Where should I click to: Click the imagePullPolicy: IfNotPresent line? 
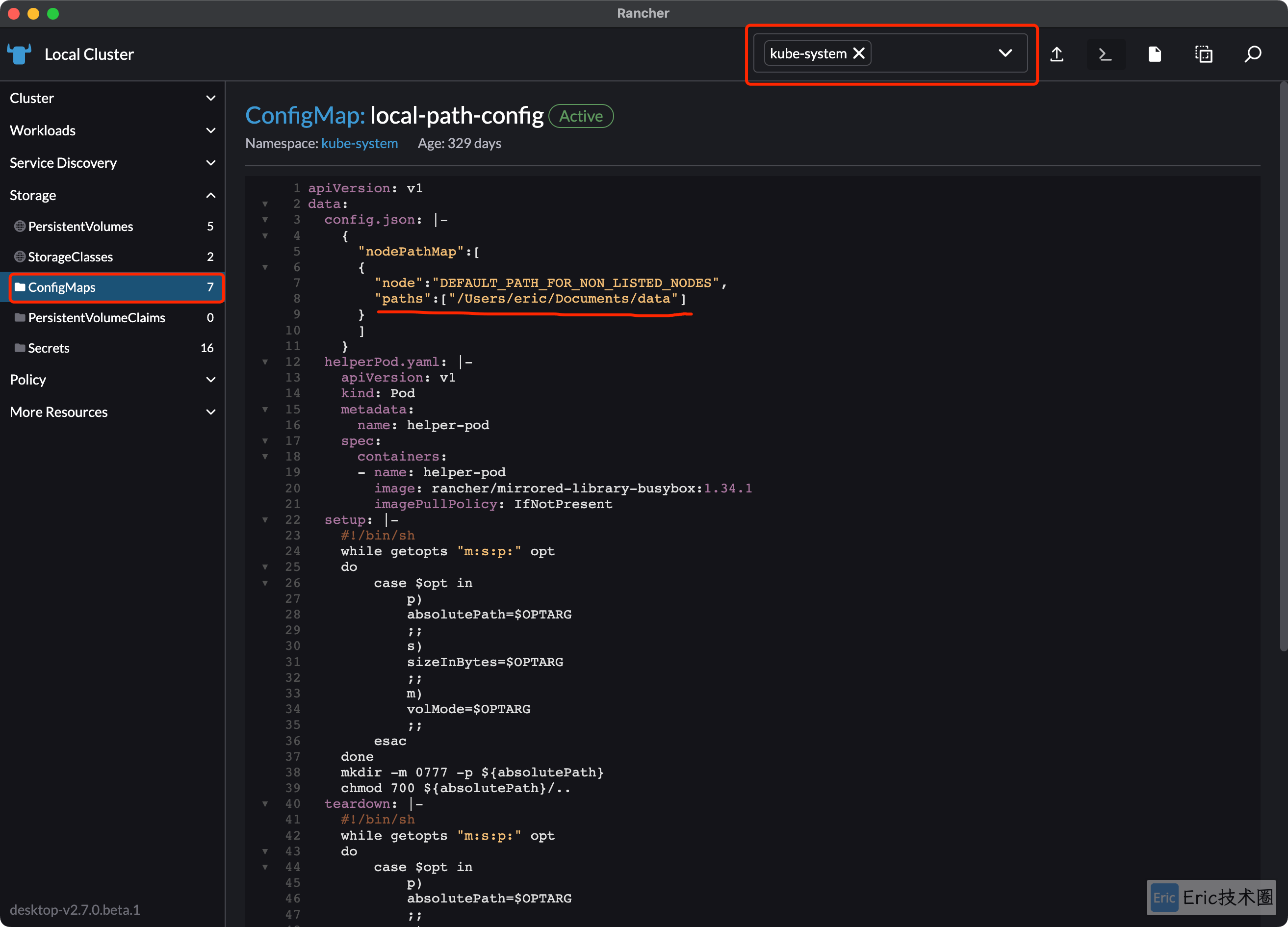click(493, 504)
